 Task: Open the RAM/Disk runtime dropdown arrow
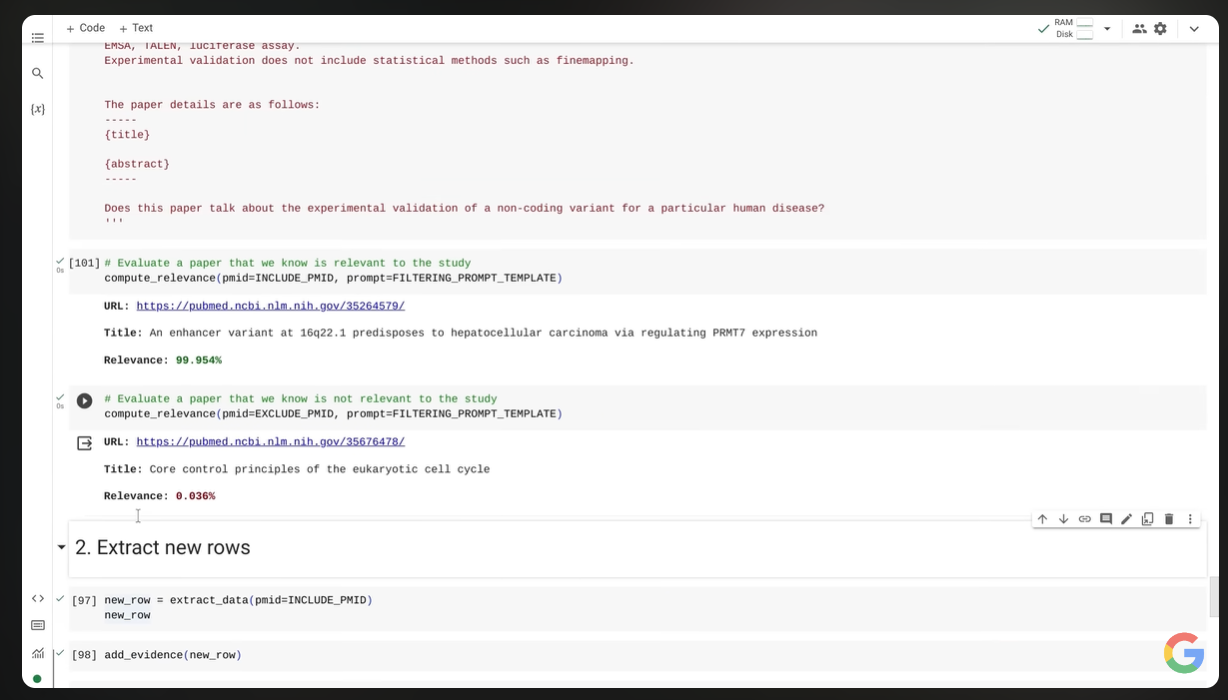click(x=1107, y=29)
